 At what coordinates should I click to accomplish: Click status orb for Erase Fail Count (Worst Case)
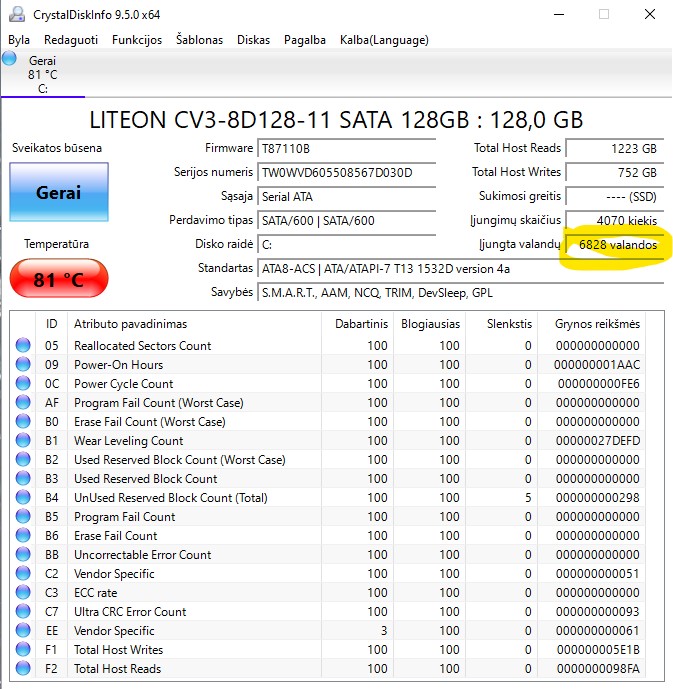pos(23,421)
